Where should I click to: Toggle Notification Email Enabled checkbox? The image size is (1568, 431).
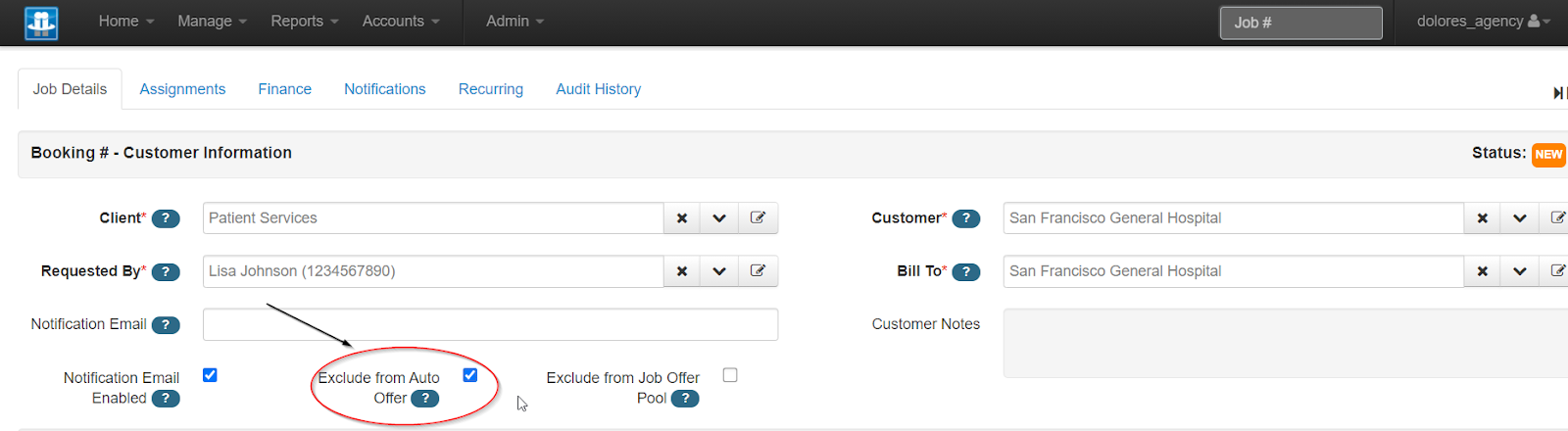point(210,375)
